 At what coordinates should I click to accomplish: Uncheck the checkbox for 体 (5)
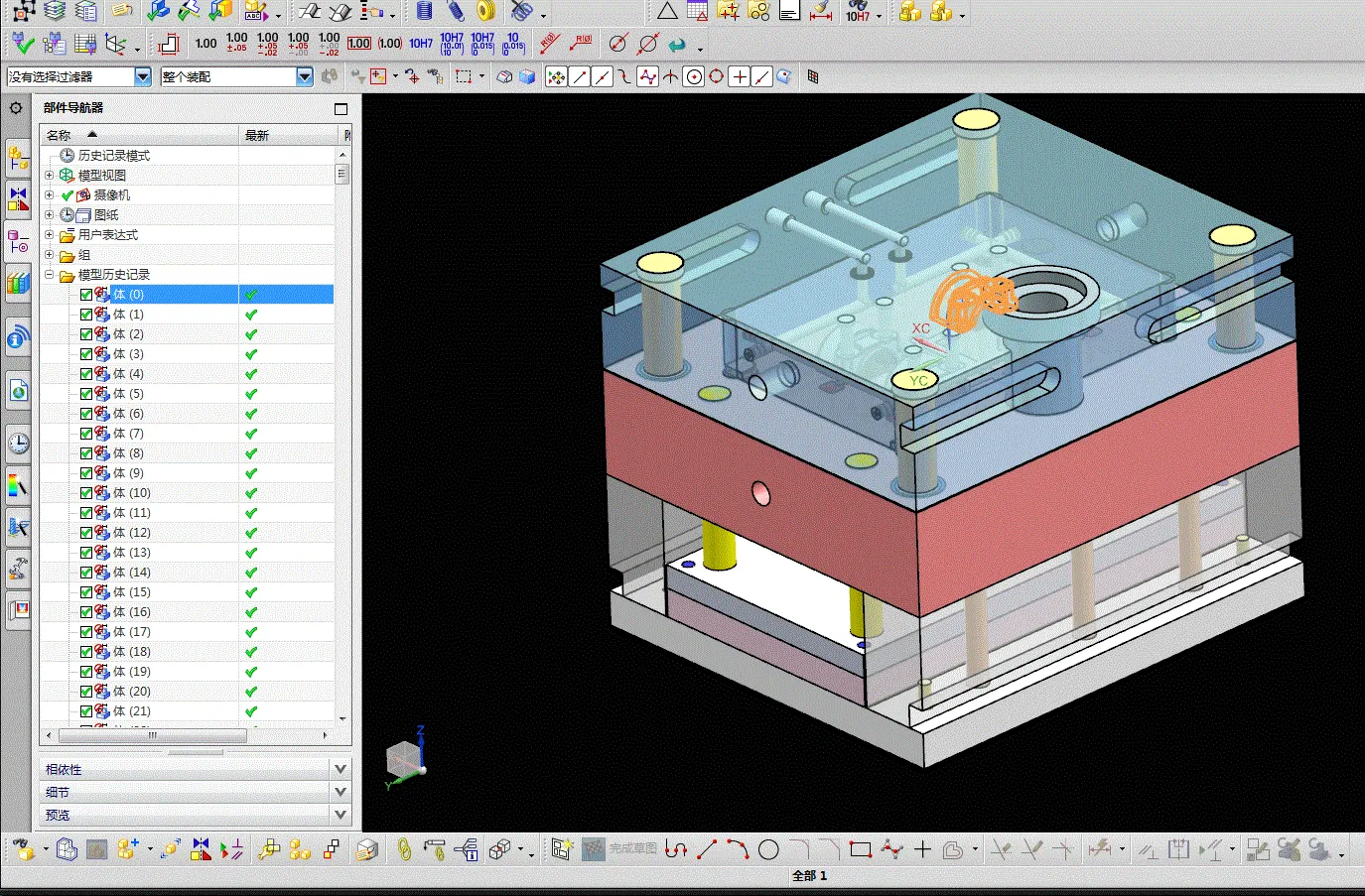[x=86, y=394]
